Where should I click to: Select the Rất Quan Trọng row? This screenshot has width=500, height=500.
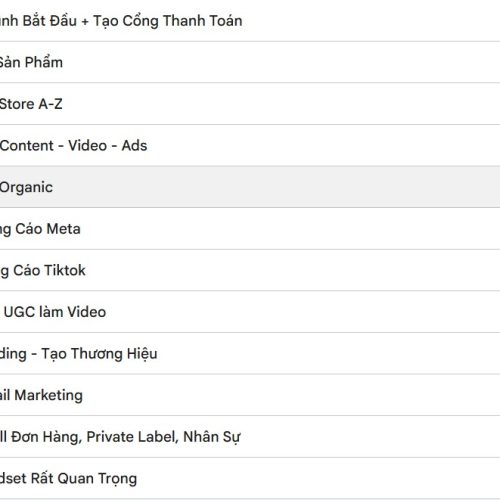pos(250,478)
